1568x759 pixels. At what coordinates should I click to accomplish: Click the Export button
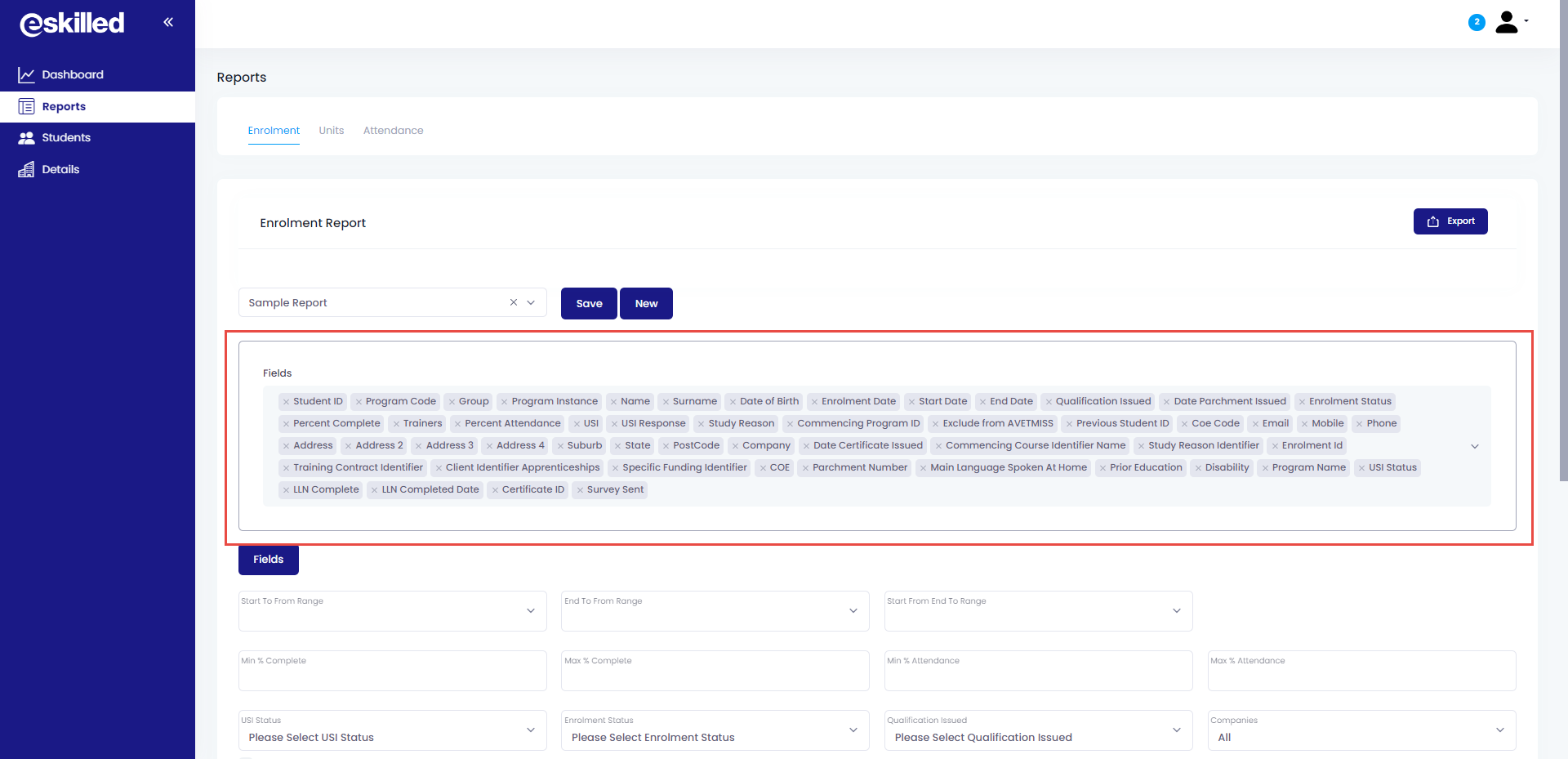(1450, 221)
